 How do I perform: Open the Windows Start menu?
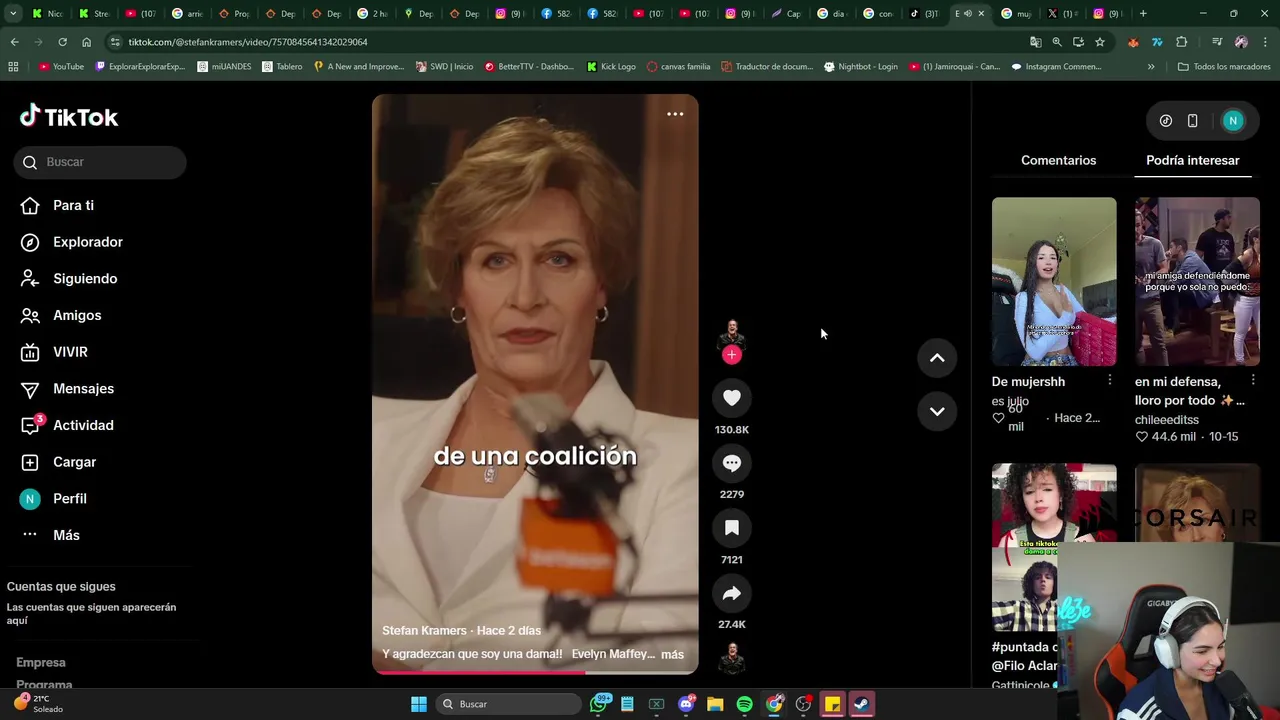pyautogui.click(x=419, y=704)
